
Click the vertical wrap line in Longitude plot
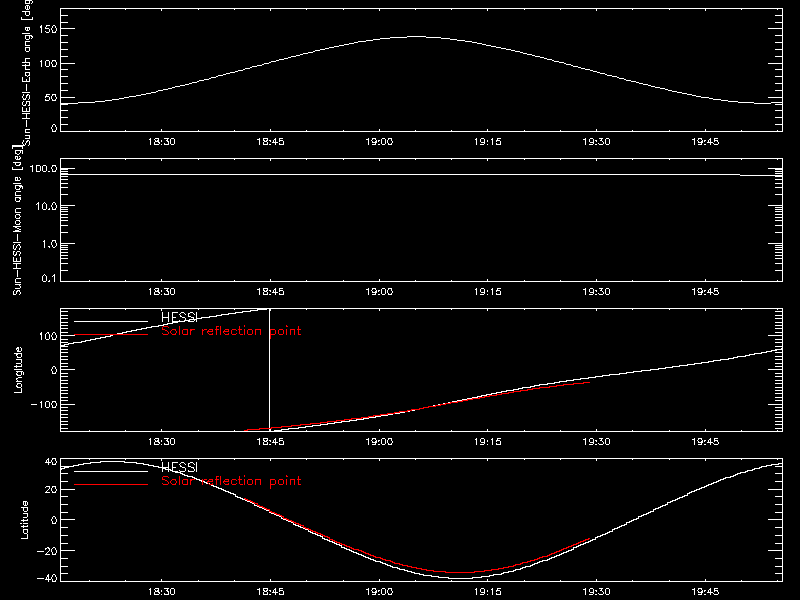(x=269, y=370)
